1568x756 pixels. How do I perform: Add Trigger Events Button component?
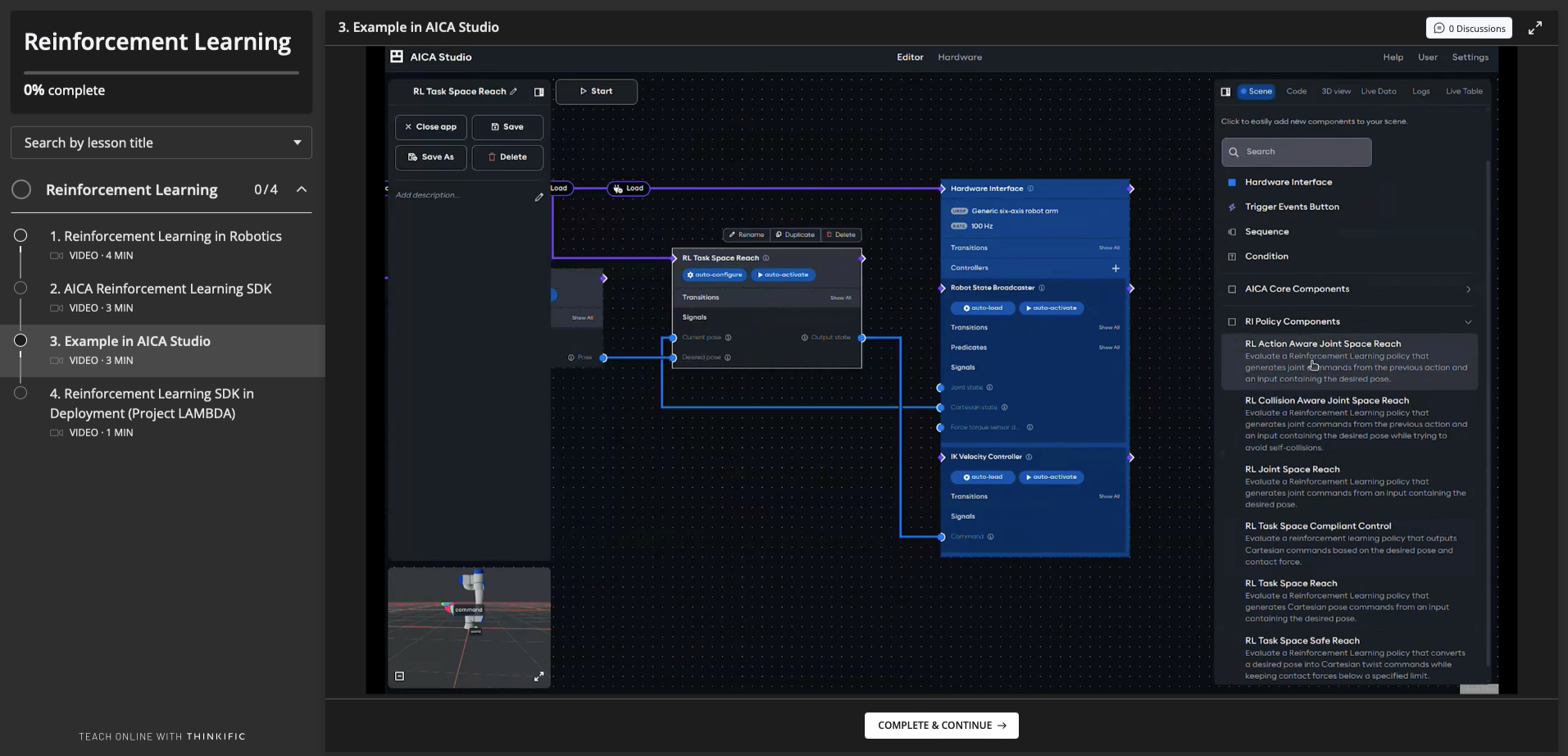tap(1292, 207)
